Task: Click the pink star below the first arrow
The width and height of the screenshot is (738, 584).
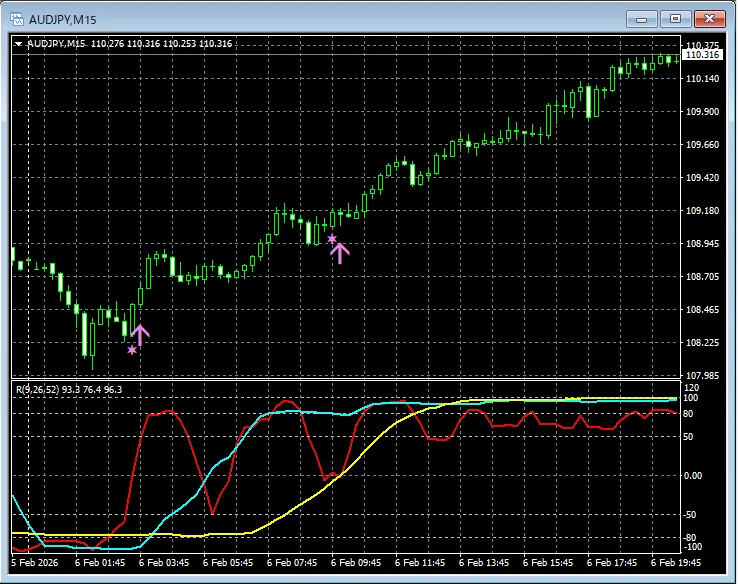Action: point(131,350)
